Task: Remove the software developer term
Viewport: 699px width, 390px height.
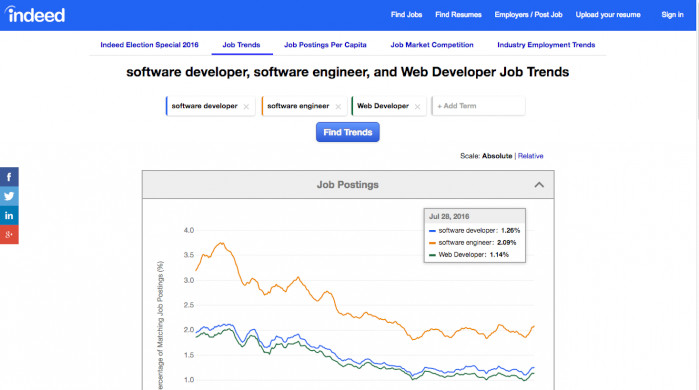Action: [x=246, y=107]
